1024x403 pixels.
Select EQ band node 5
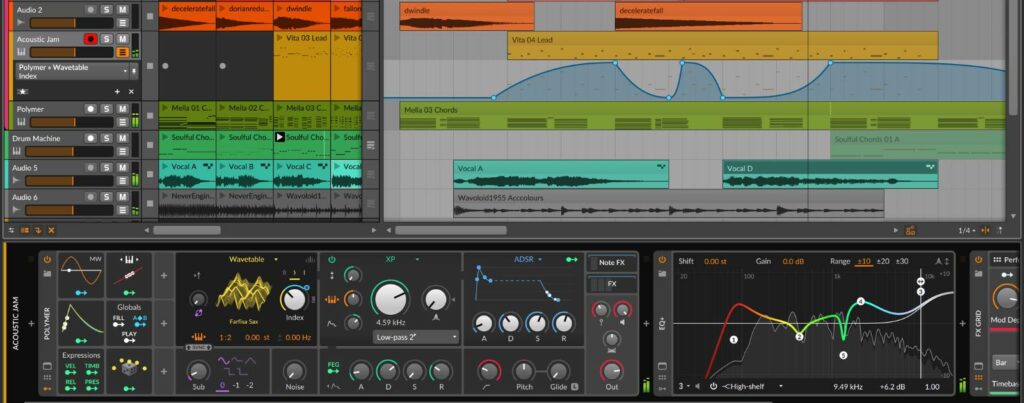(843, 355)
